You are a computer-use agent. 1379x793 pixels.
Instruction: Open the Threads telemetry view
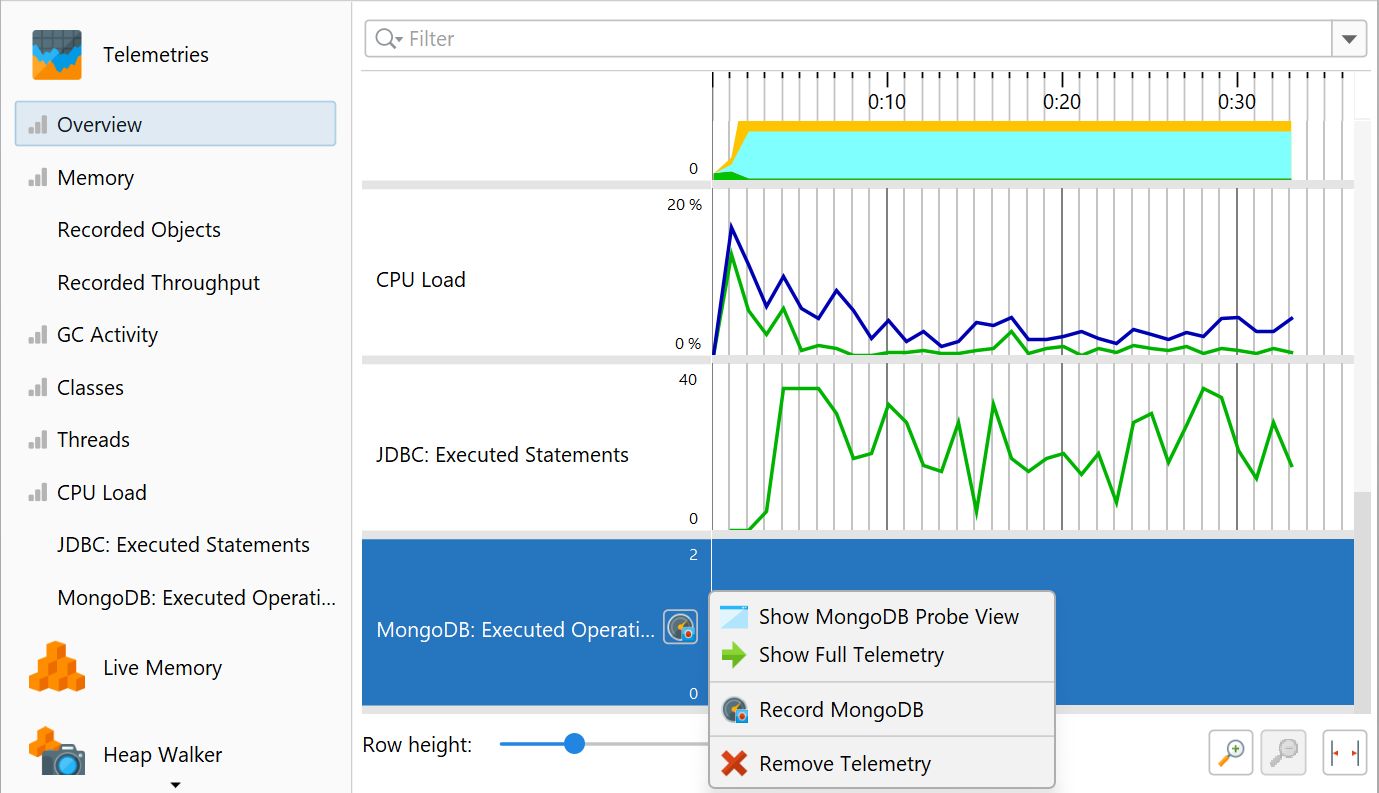pyautogui.click(x=93, y=440)
